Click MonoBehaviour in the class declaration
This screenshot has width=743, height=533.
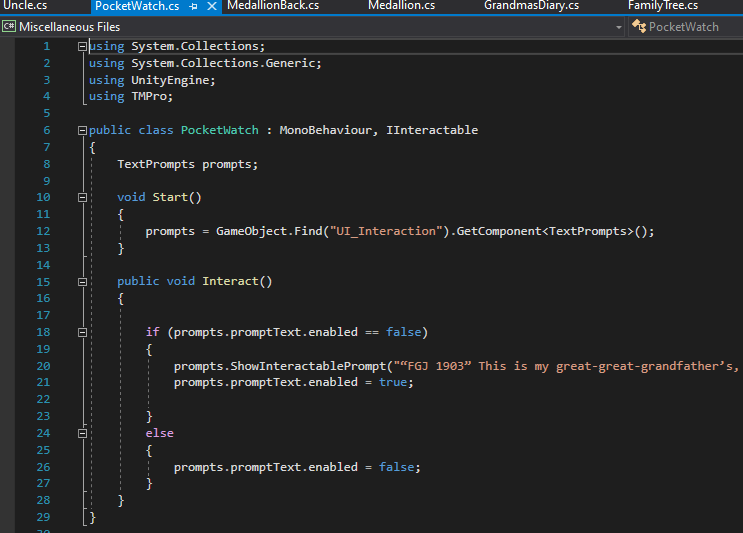coord(326,130)
